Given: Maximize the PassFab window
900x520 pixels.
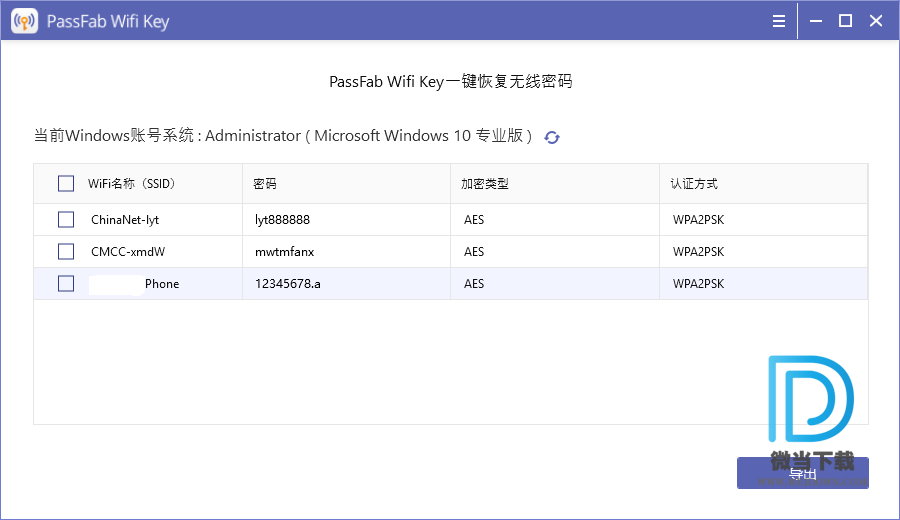Looking at the screenshot, I should tap(845, 21).
